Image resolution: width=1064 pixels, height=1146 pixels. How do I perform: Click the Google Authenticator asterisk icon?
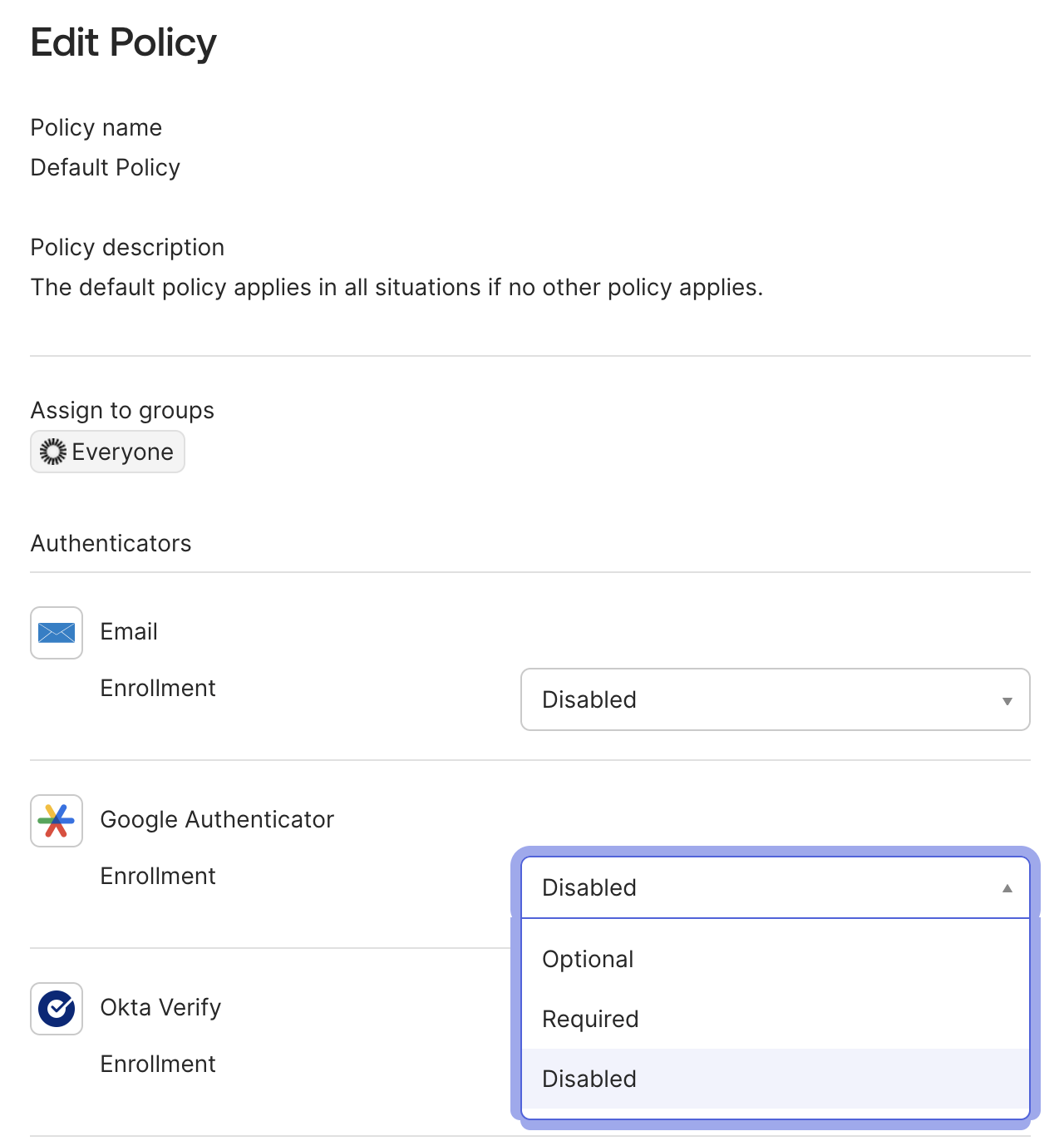[56, 821]
